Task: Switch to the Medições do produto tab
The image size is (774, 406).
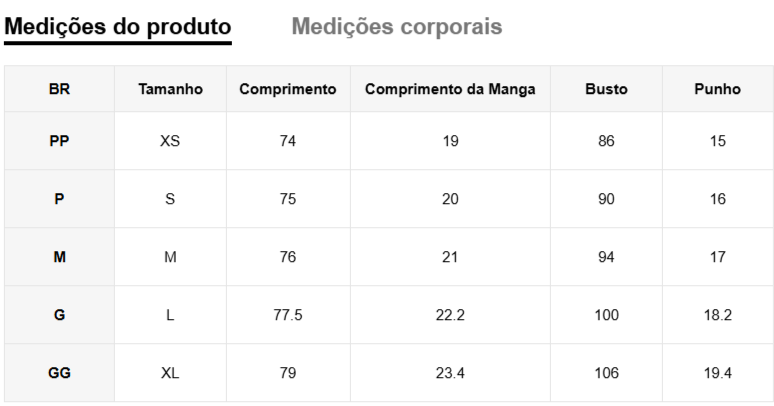Action: click(x=118, y=27)
